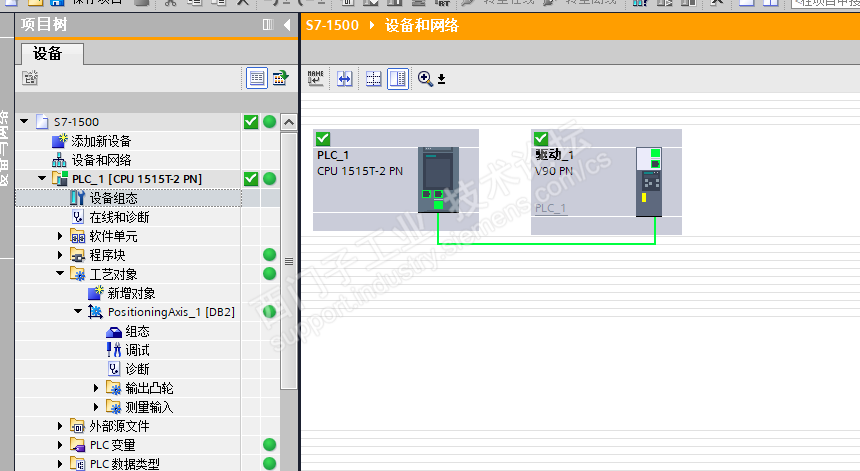Click the dotted grid page-break toolbar icon
This screenshot has width=860, height=471.
pos(374,78)
